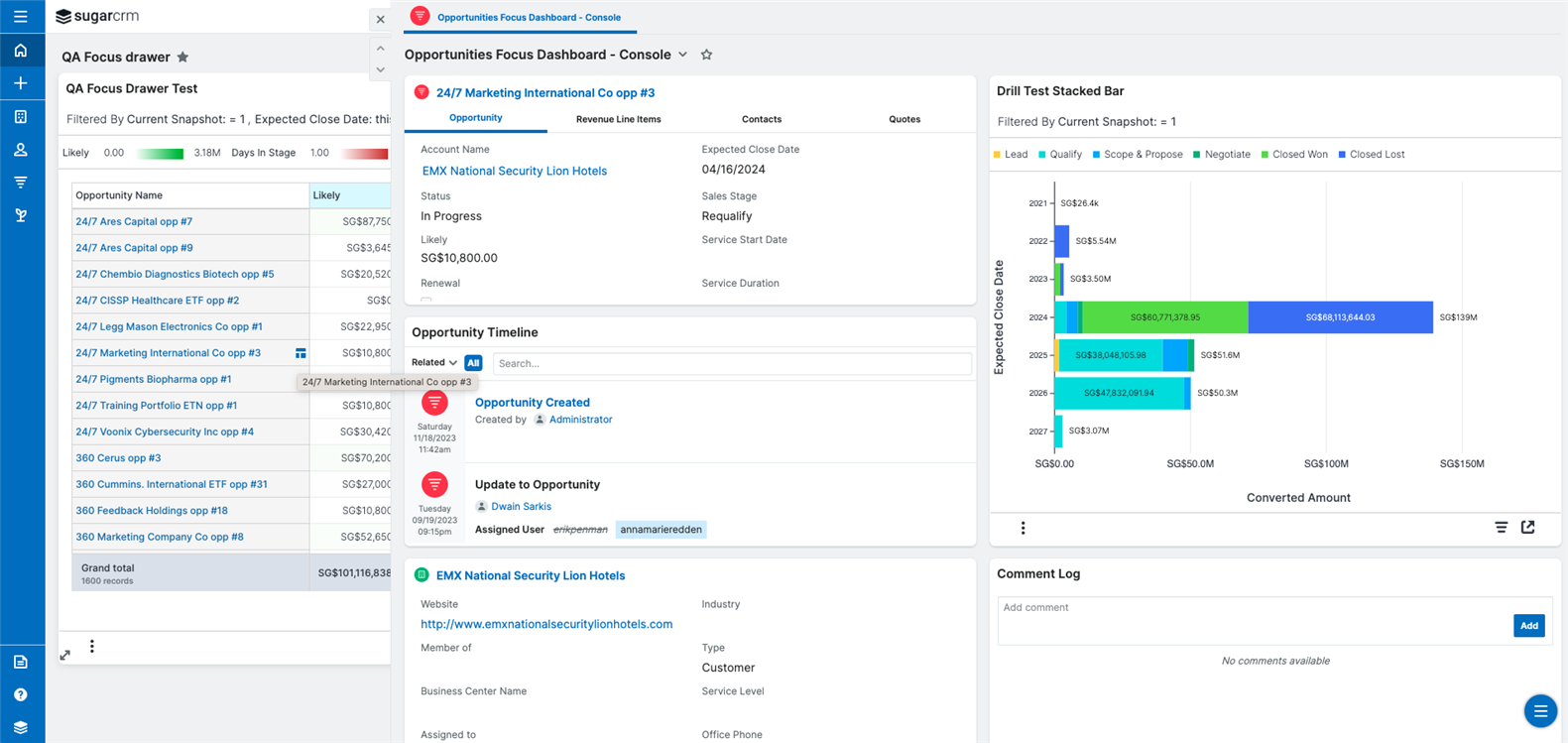1568x743 pixels.
Task: Favorite the QA Focus drawer star
Action: pos(182,58)
